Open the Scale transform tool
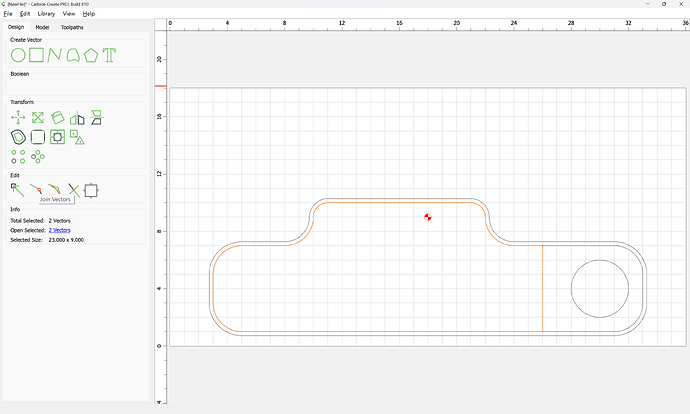690x414 pixels. (x=38, y=118)
